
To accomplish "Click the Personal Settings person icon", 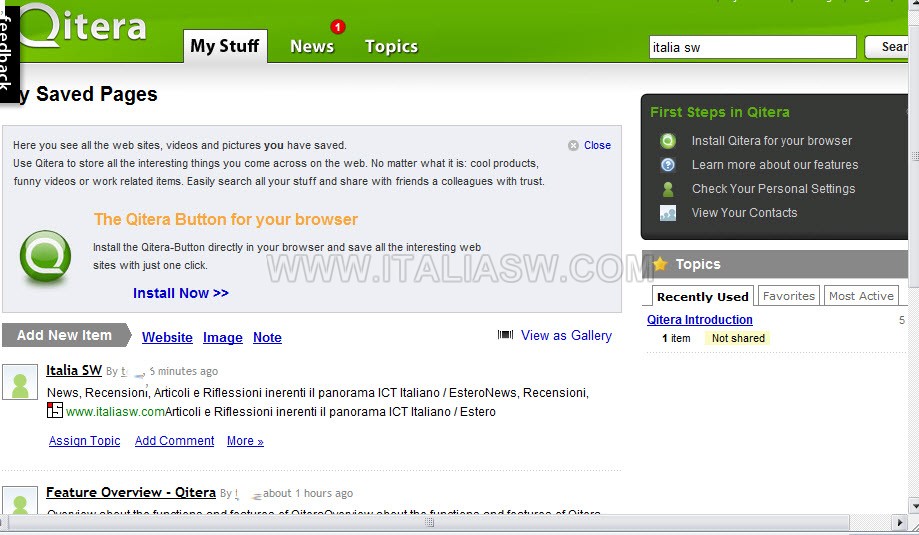I will pos(668,189).
